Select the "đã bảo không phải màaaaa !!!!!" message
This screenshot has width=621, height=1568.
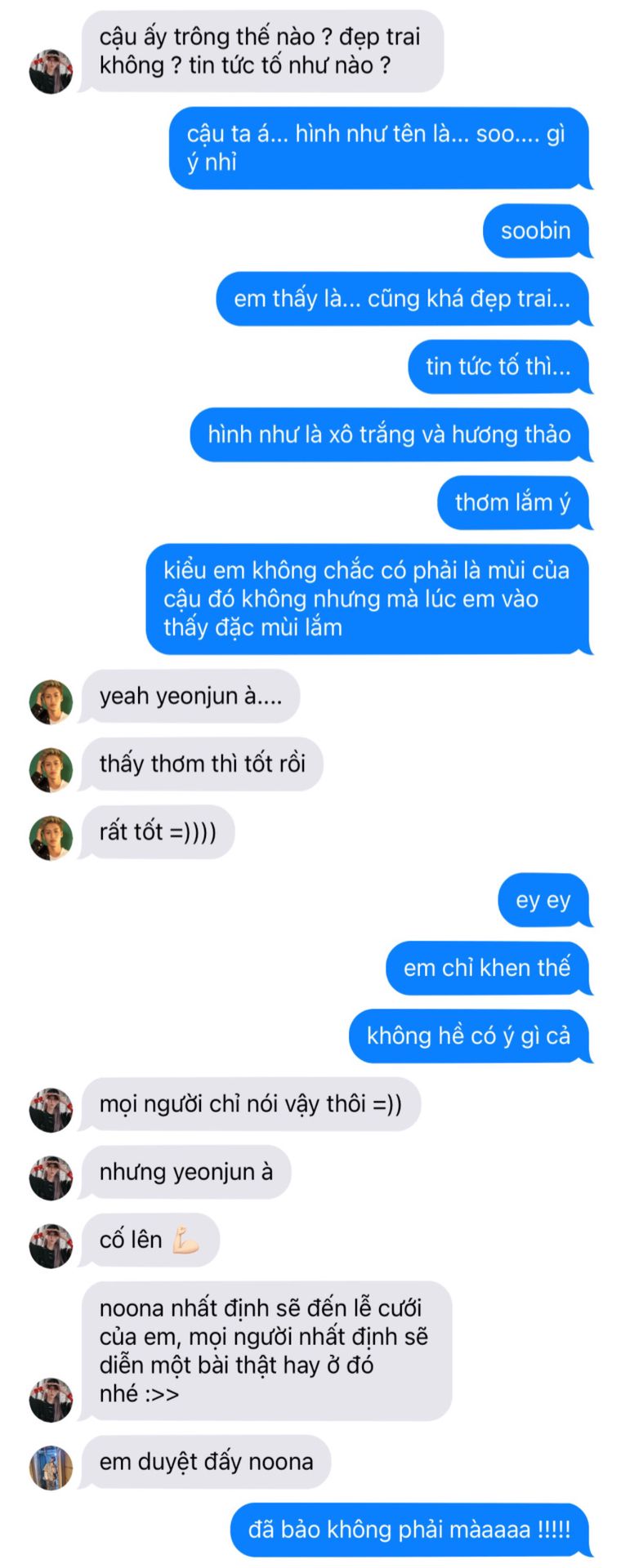[x=411, y=1530]
